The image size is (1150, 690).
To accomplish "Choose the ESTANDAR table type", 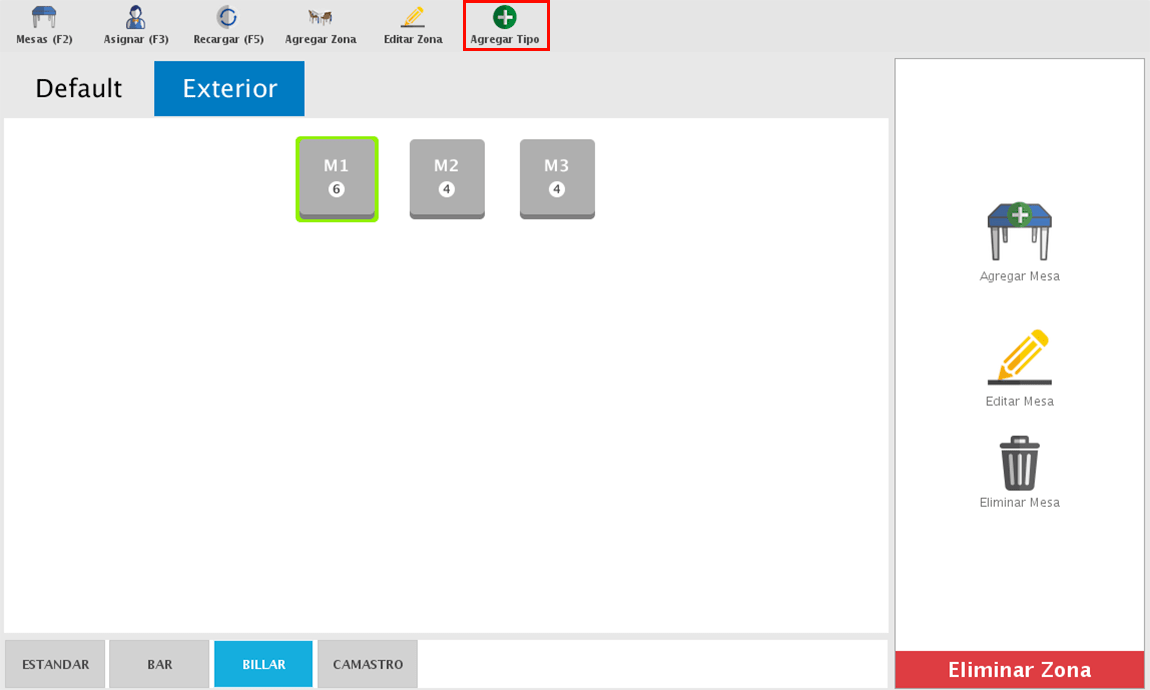I will click(x=55, y=664).
